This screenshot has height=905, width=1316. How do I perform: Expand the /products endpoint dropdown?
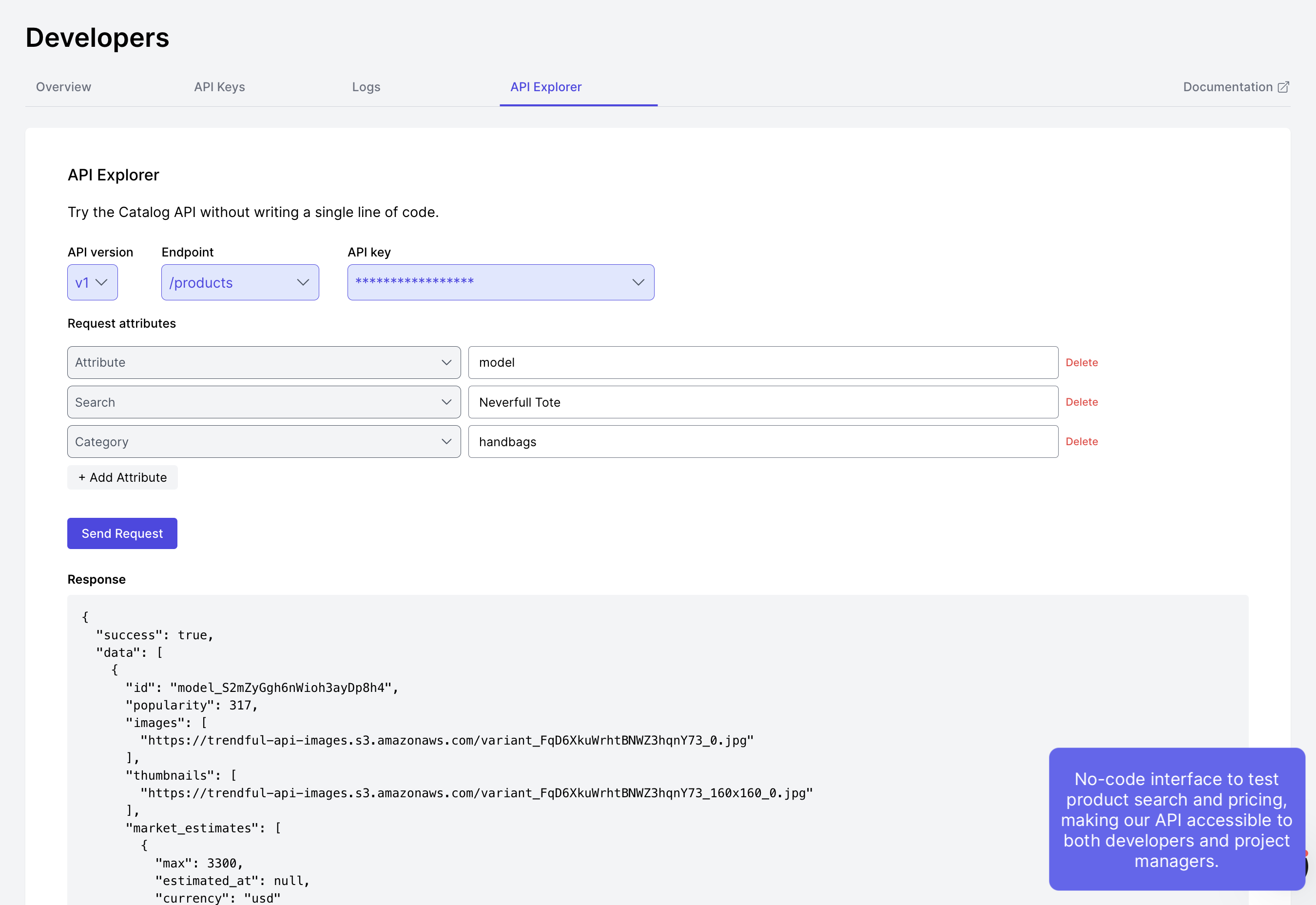point(240,282)
